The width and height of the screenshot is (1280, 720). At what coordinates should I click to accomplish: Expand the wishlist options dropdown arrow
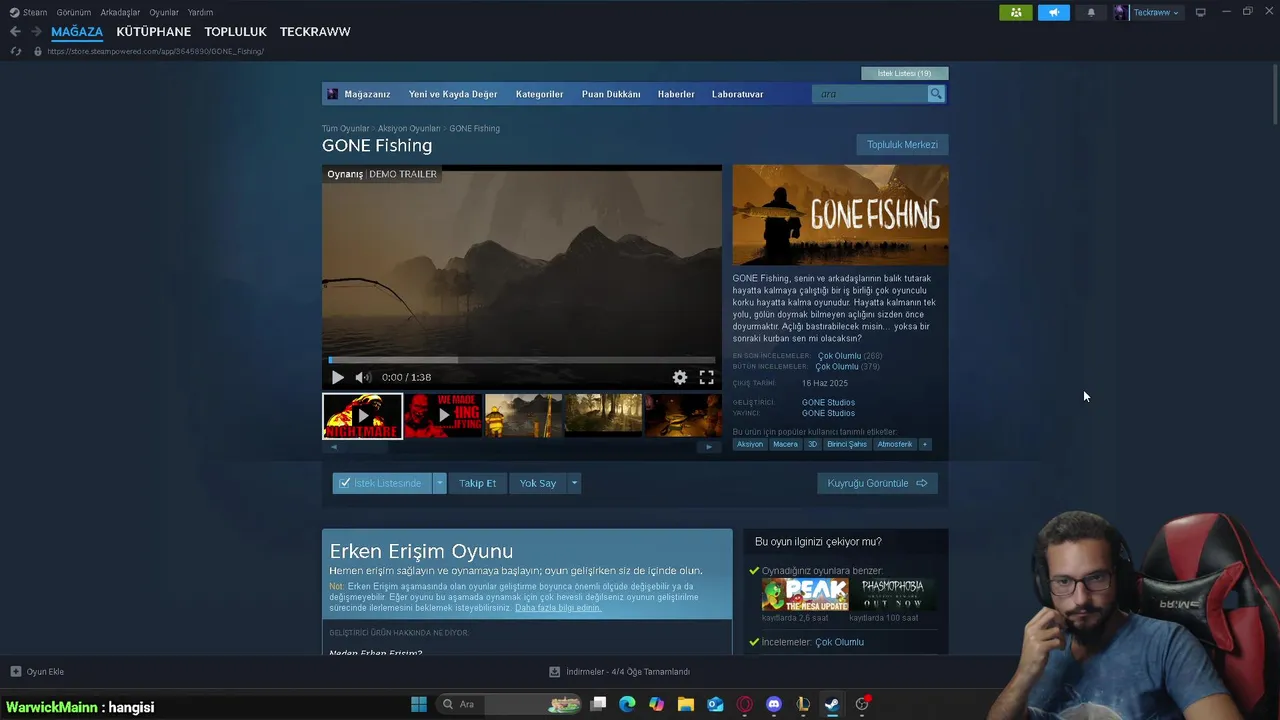439,483
